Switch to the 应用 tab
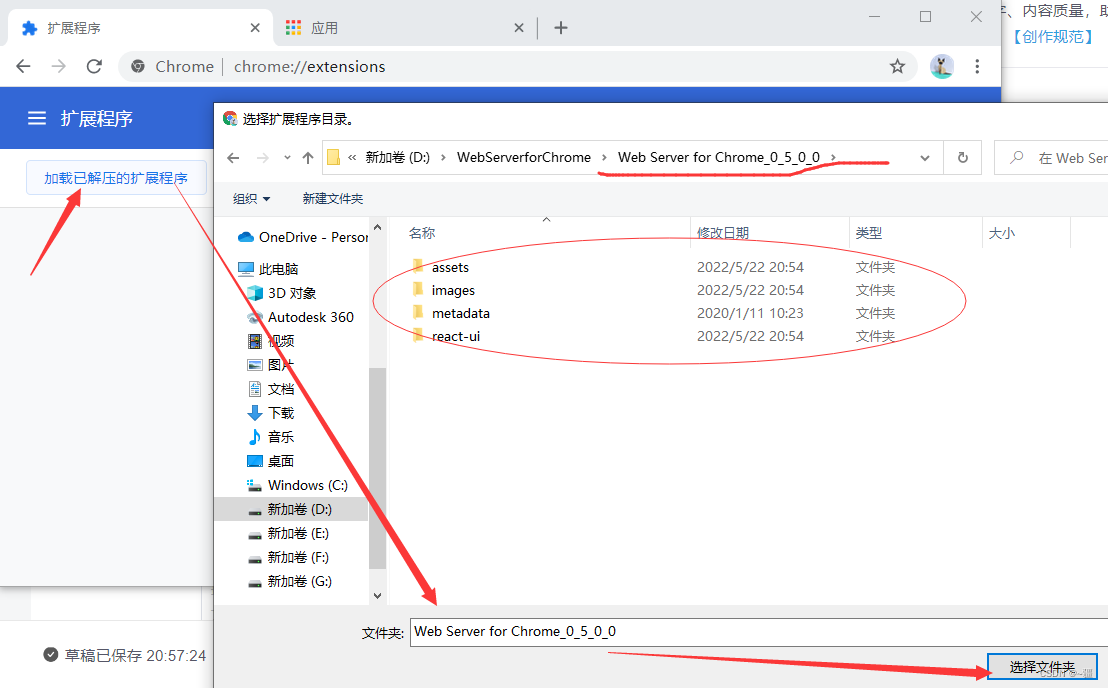 click(403, 28)
